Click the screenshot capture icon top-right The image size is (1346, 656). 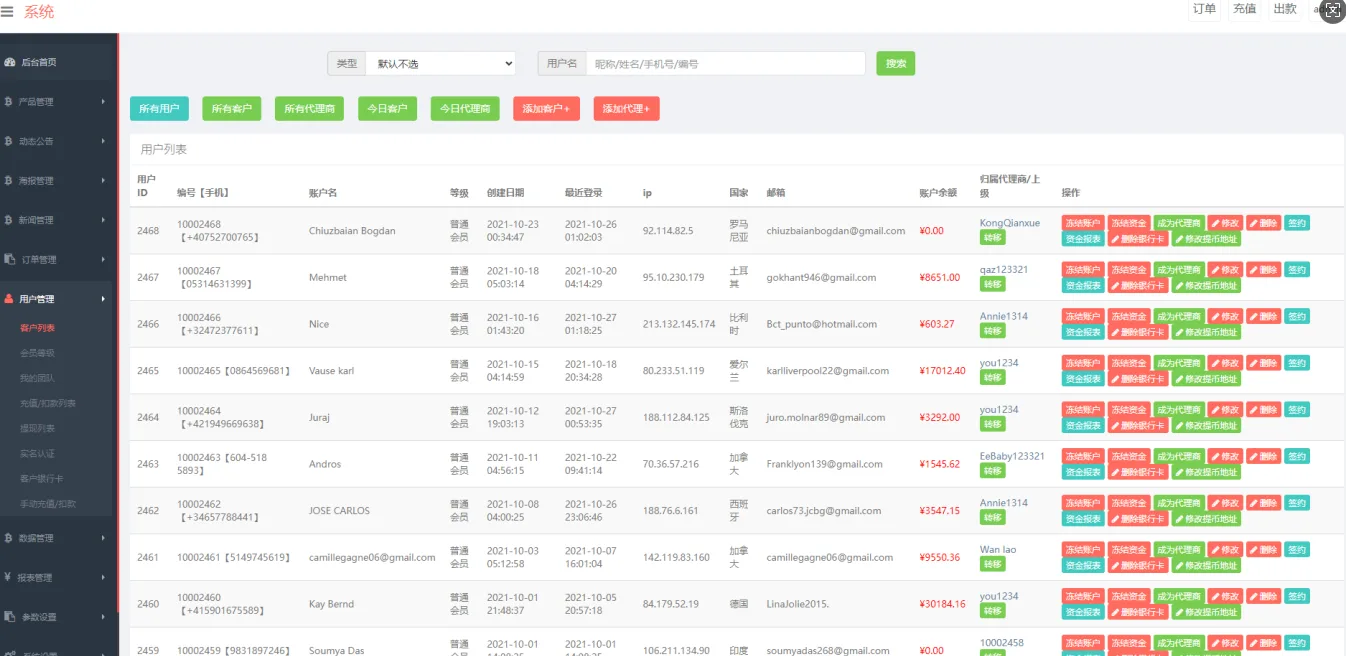coord(1331,12)
